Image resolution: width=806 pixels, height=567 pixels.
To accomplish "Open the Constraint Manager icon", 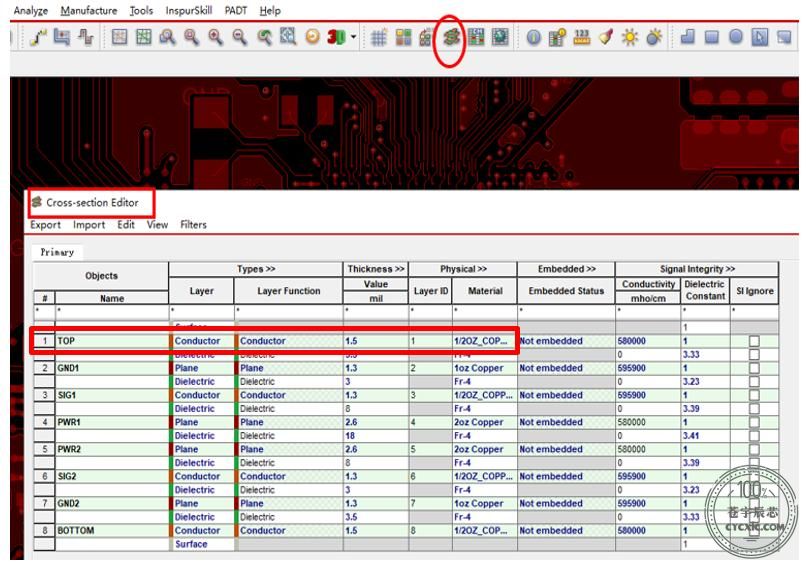I will (x=476, y=38).
